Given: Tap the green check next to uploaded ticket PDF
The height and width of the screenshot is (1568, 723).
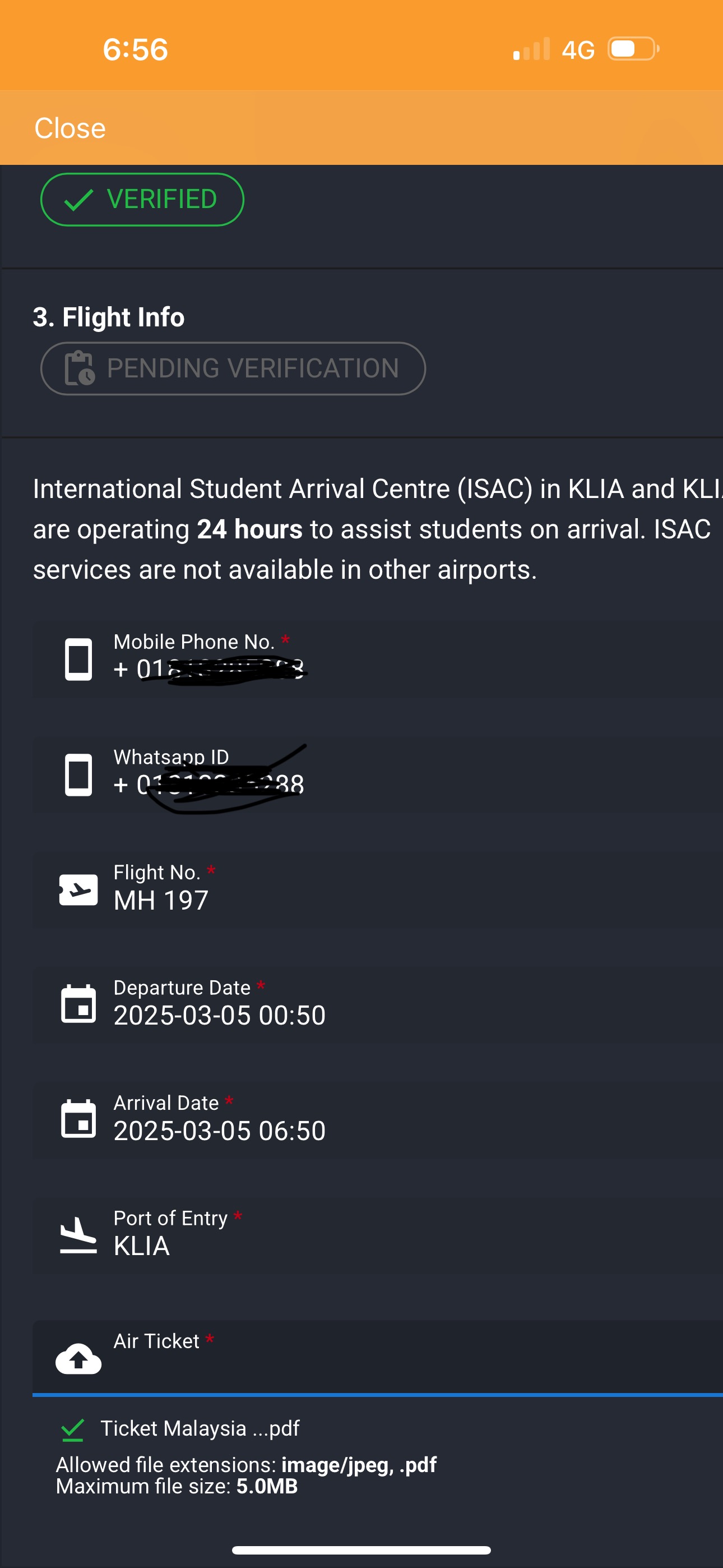Looking at the screenshot, I should click(73, 1430).
